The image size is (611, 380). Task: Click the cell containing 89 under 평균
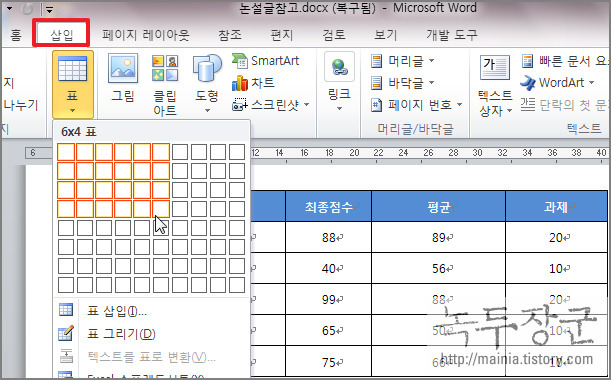pyautogui.click(x=439, y=237)
